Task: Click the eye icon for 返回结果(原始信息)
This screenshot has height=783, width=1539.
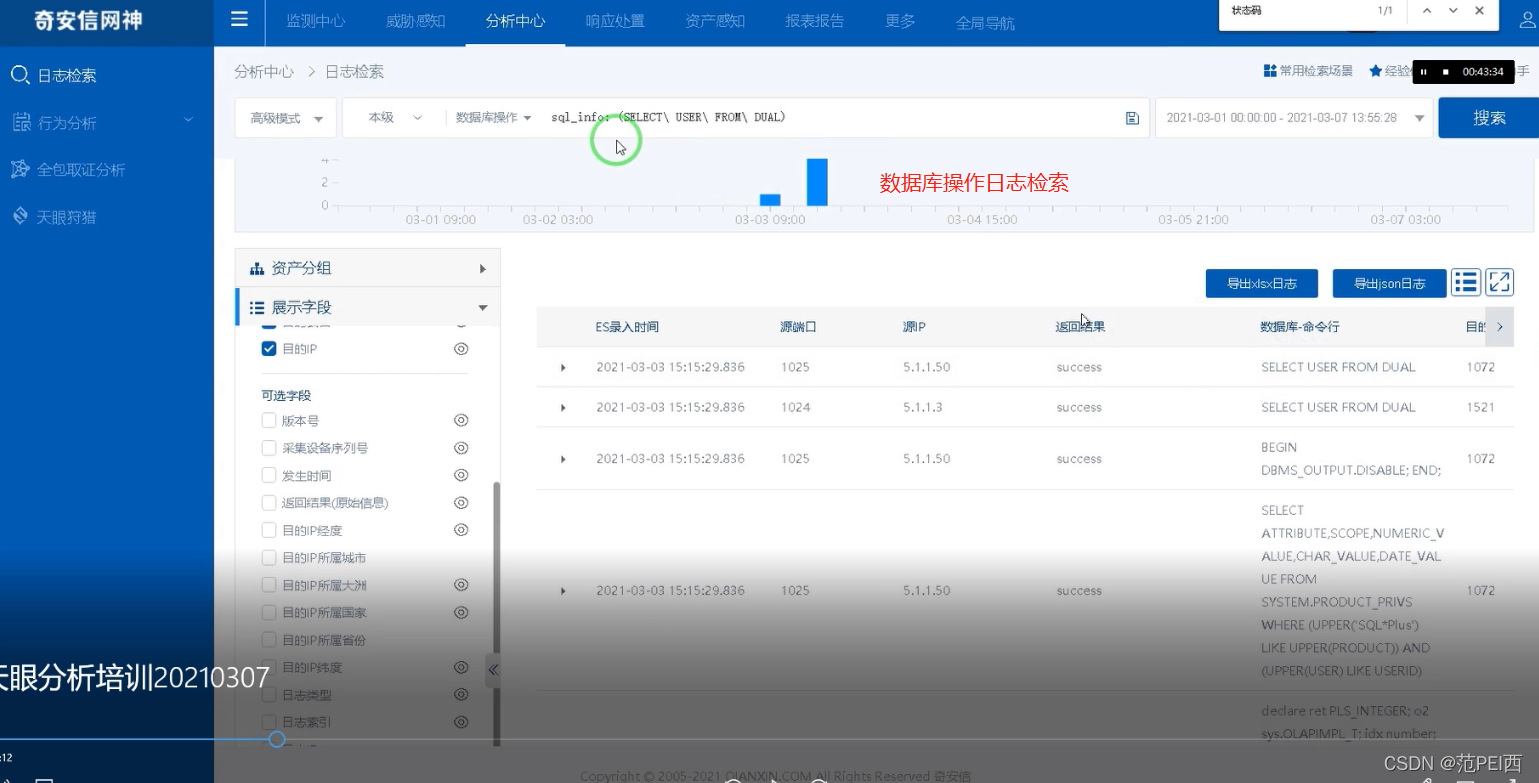Action: click(461, 503)
